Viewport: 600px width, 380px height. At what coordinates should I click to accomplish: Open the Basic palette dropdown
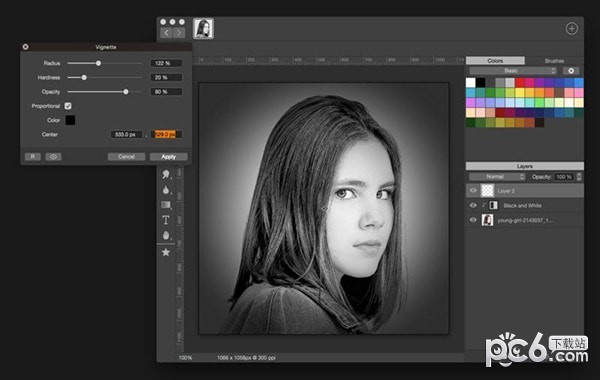(513, 71)
